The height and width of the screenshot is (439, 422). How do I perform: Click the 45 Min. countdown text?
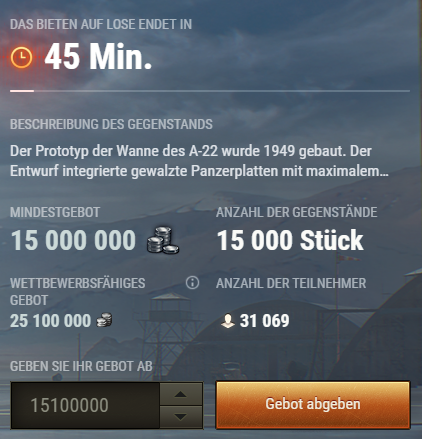(x=98, y=57)
